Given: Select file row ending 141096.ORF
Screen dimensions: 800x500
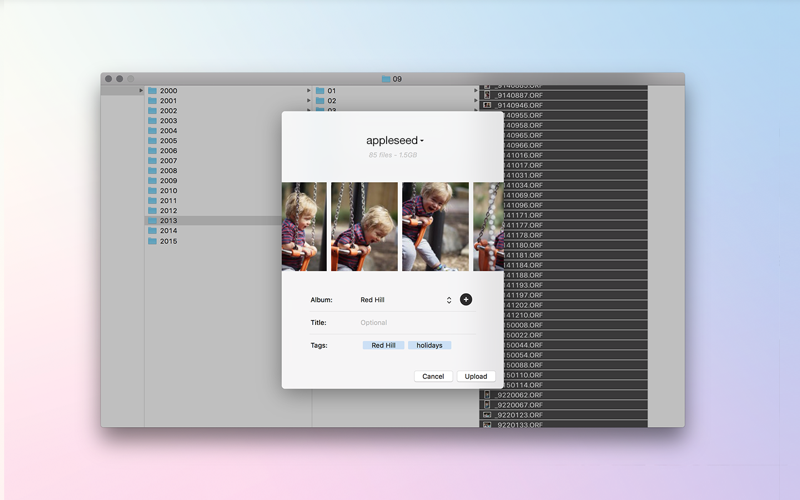Looking at the screenshot, I should click(576, 205).
